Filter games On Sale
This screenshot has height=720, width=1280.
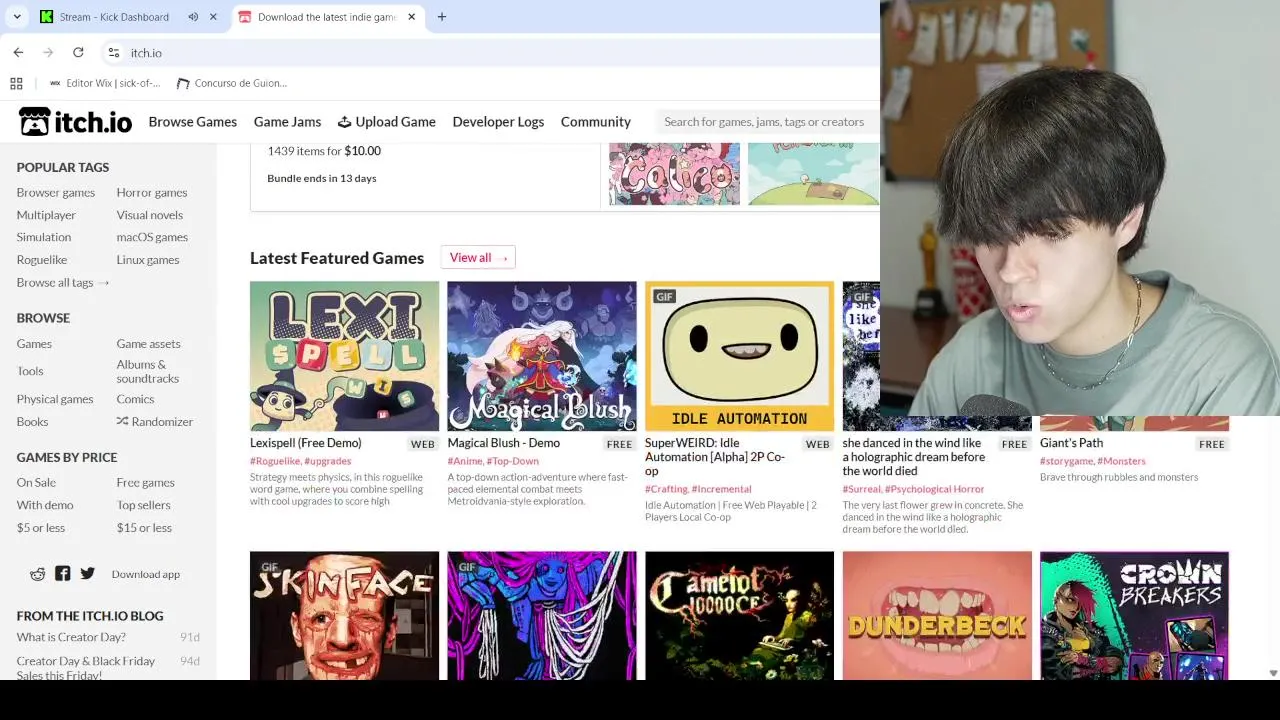[36, 483]
